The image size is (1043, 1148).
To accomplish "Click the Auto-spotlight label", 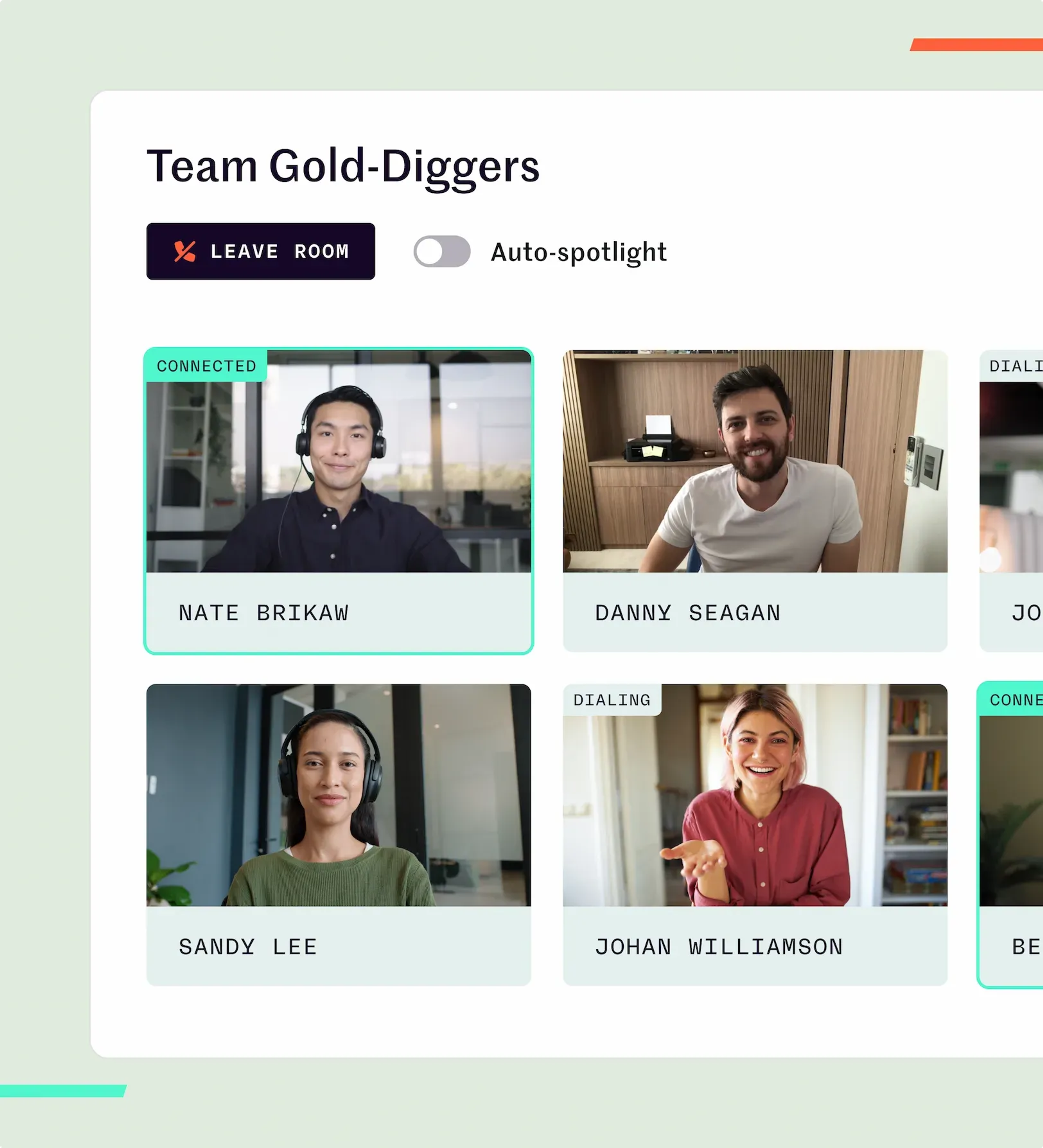I will point(579,252).
